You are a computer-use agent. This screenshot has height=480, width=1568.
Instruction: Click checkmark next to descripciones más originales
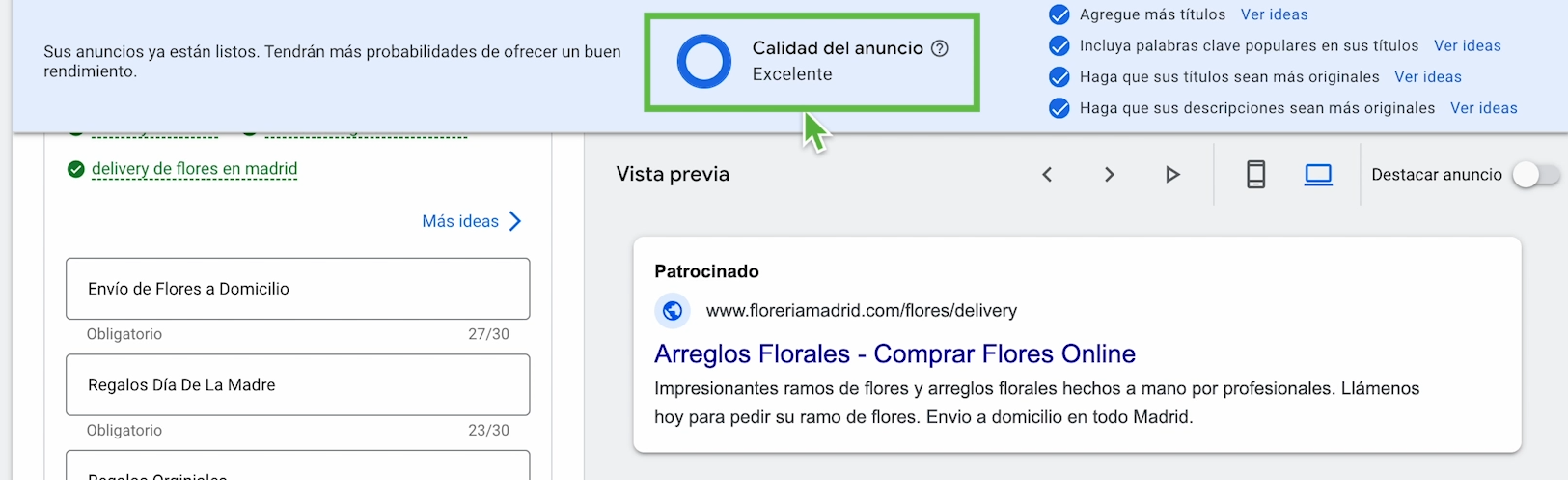point(1059,108)
